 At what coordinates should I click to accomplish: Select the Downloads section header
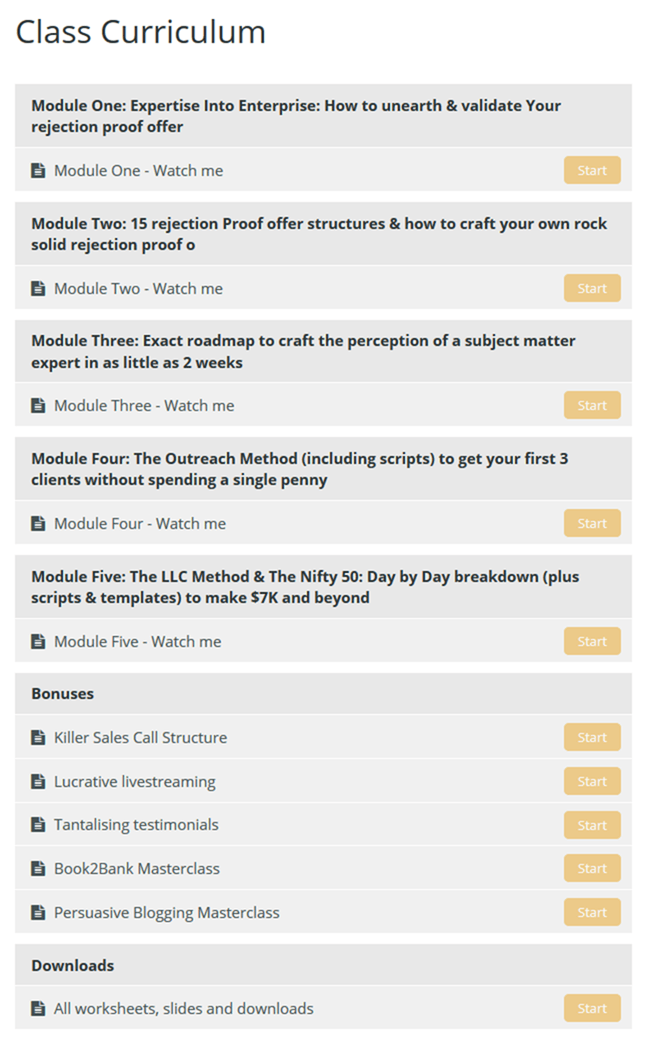[x=73, y=966]
